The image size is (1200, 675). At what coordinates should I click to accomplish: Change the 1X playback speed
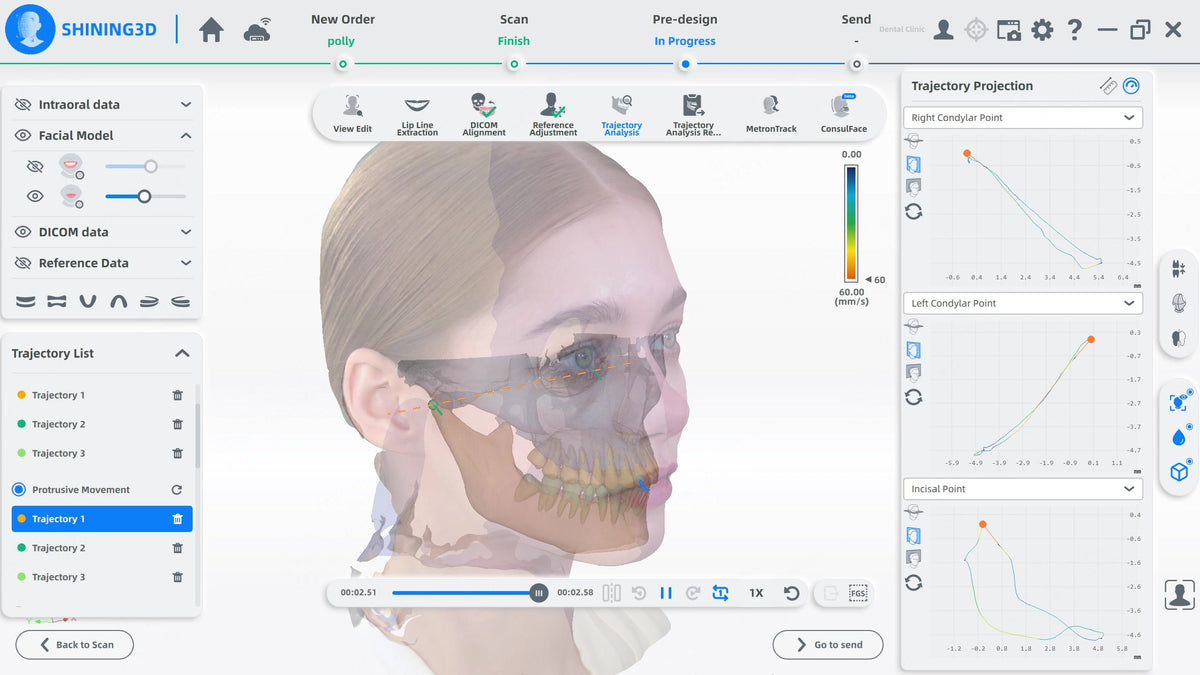click(x=756, y=593)
